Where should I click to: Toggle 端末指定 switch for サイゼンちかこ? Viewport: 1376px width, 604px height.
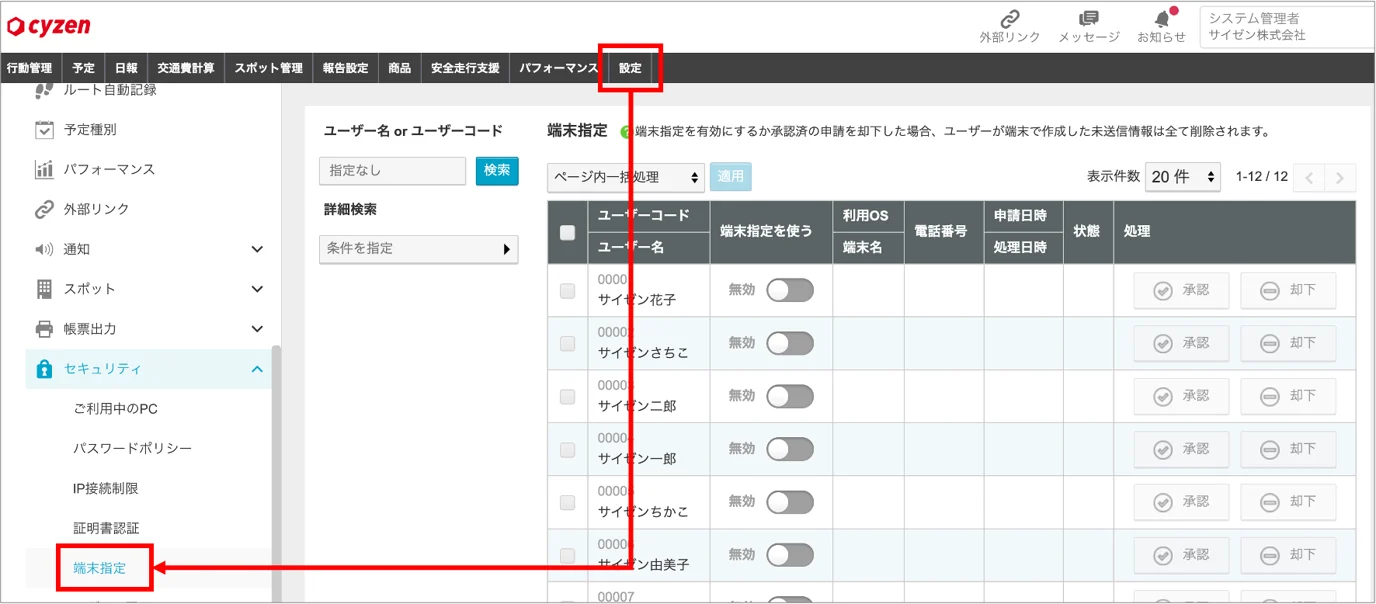click(x=790, y=502)
